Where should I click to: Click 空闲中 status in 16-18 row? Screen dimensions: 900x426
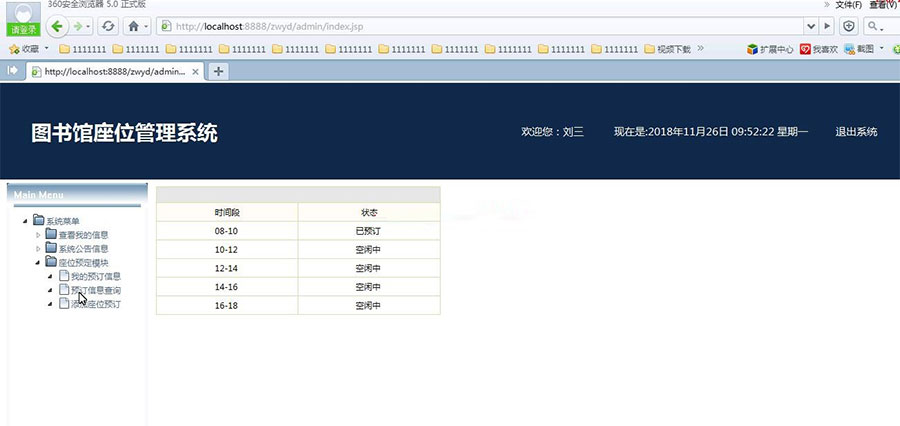[369, 305]
